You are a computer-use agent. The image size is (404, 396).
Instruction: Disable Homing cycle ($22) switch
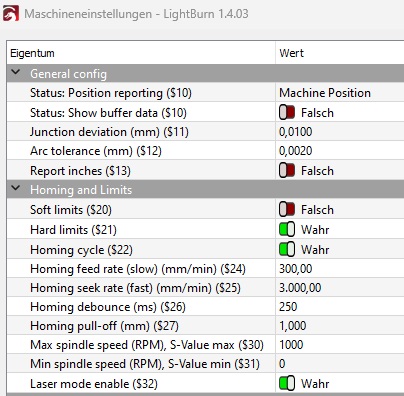coord(287,250)
